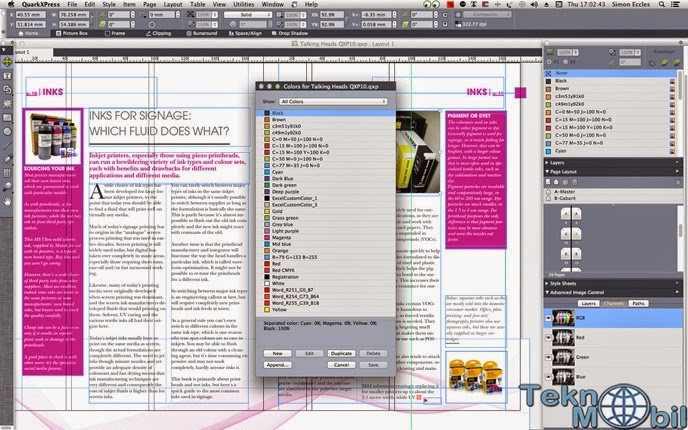Select the Magenta color in Colors dialog list
This screenshot has width=688, height=430.
pos(326,237)
